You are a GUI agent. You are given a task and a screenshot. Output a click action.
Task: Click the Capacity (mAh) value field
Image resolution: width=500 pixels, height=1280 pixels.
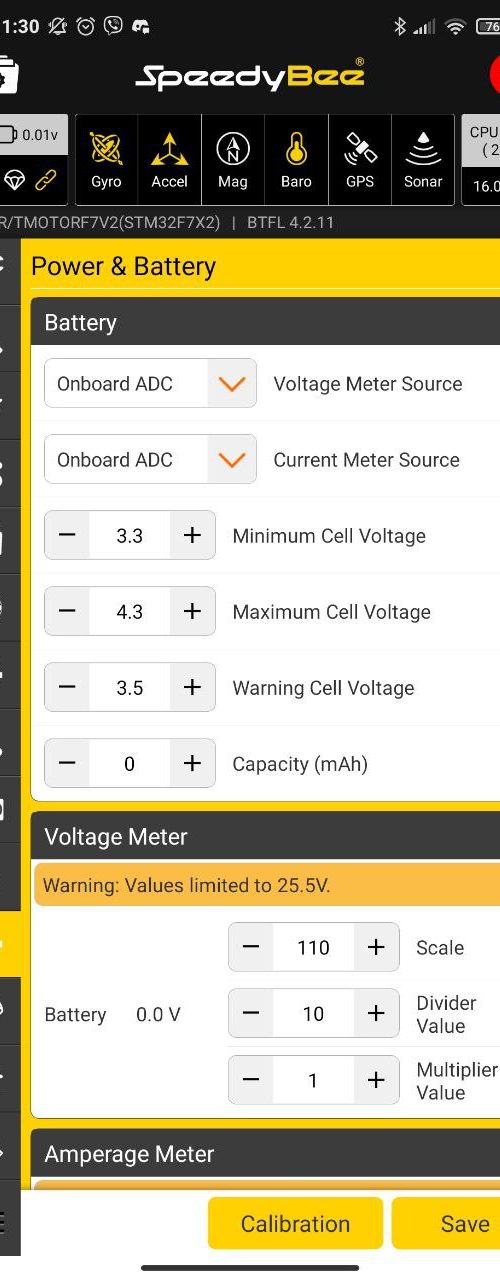pos(130,763)
